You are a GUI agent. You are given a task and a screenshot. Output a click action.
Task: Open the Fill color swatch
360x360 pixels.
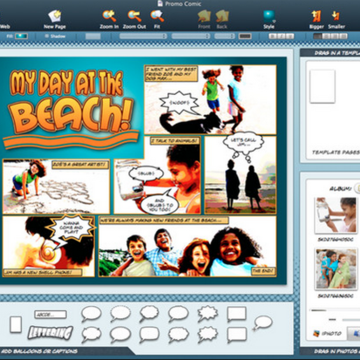pyautogui.click(x=21, y=36)
